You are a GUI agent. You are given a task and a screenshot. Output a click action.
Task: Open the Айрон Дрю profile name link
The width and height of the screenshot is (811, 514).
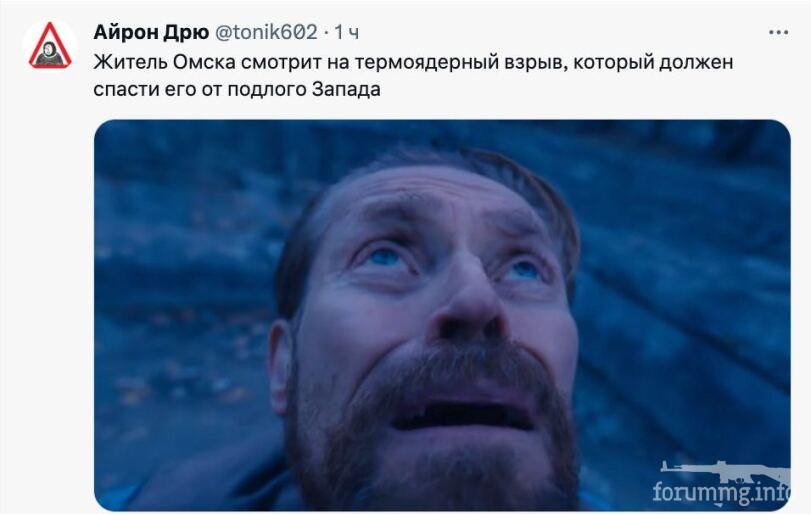tap(151, 32)
